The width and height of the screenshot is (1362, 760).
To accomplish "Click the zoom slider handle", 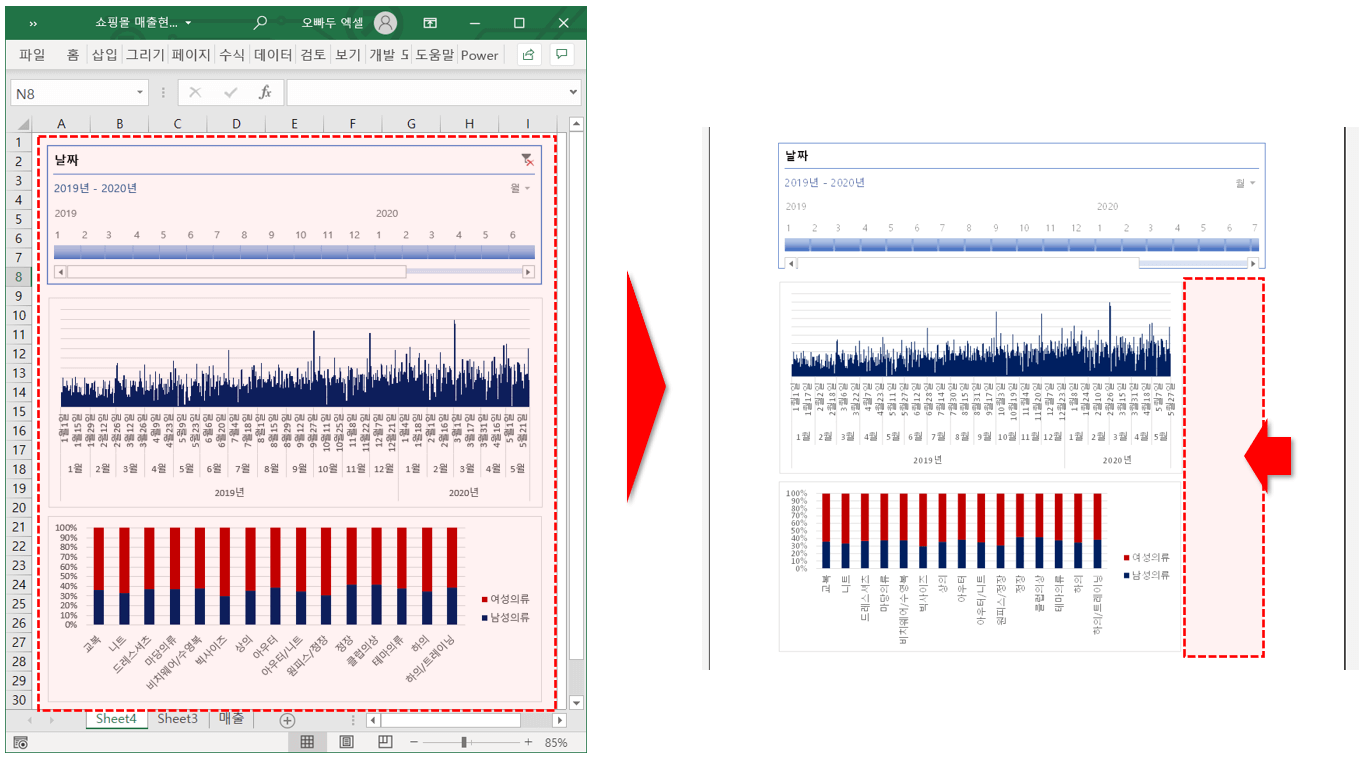I will (464, 742).
